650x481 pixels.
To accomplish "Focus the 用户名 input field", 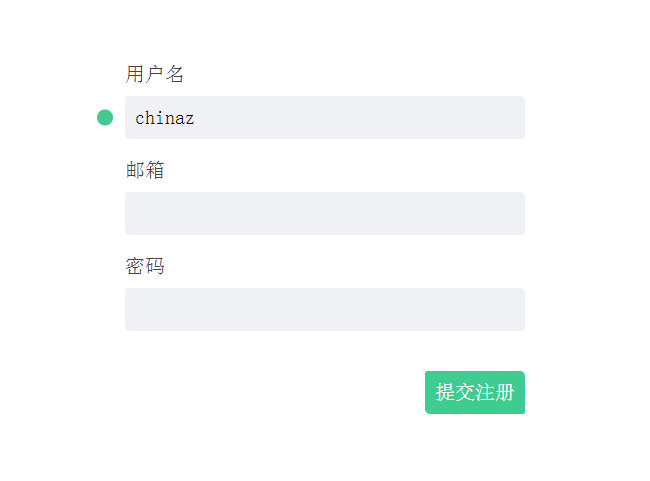I will point(324,117).
